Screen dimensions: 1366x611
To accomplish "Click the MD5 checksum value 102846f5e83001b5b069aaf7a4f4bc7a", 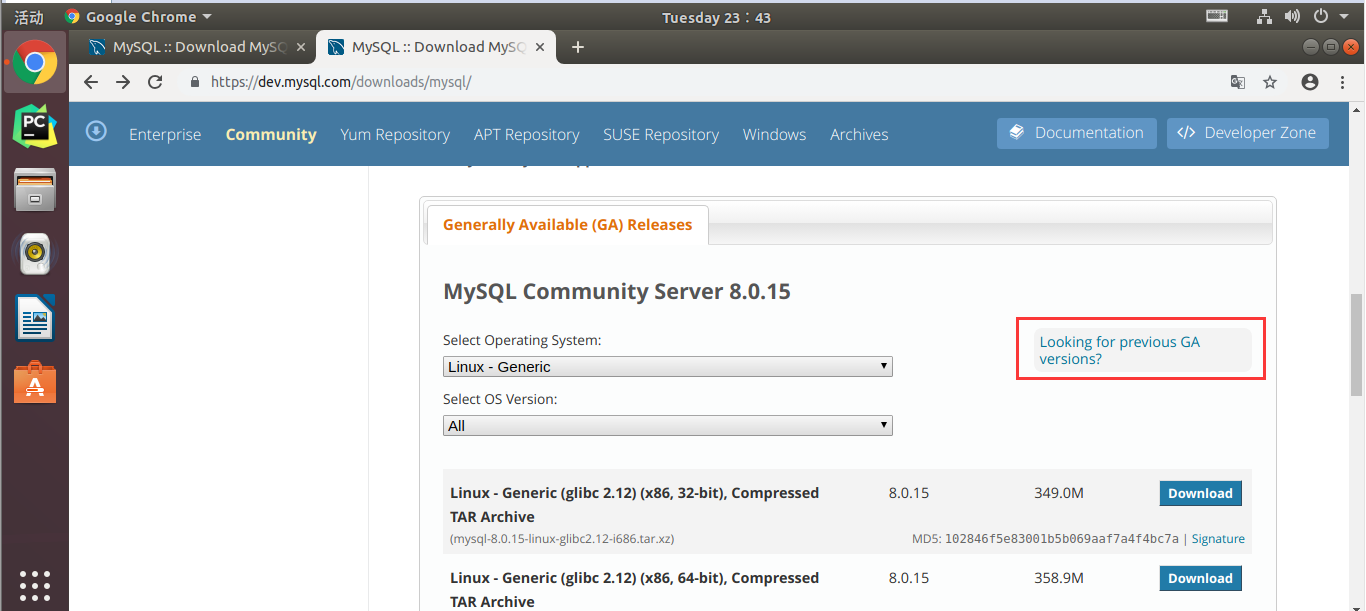I will [x=1062, y=539].
